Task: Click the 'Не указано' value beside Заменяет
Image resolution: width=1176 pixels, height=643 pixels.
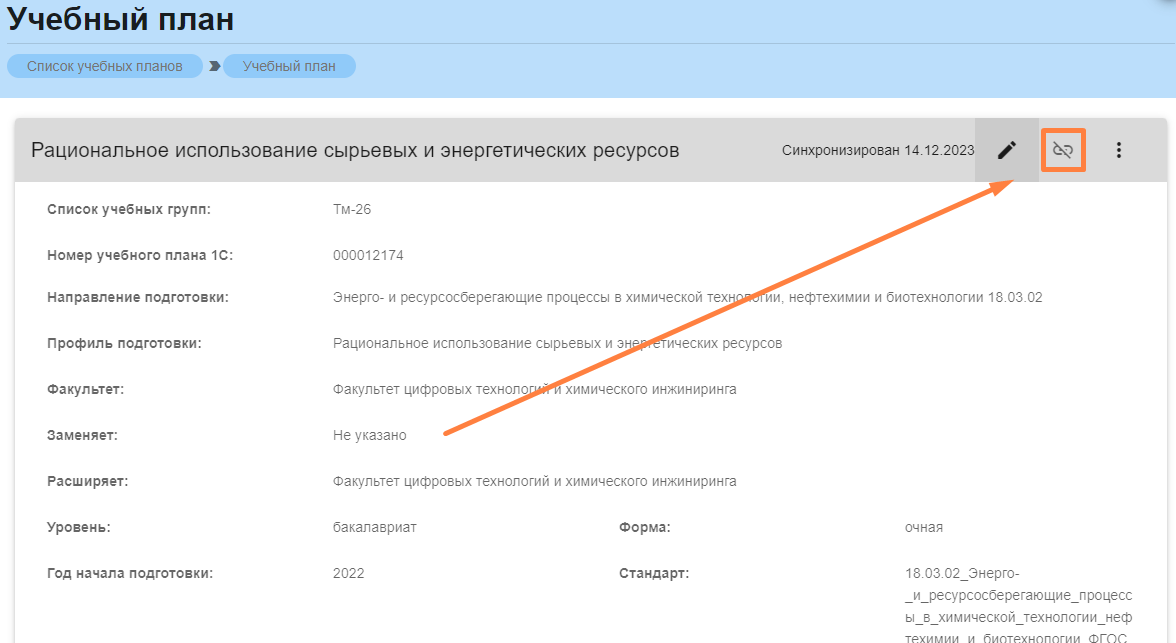Action: tap(369, 435)
